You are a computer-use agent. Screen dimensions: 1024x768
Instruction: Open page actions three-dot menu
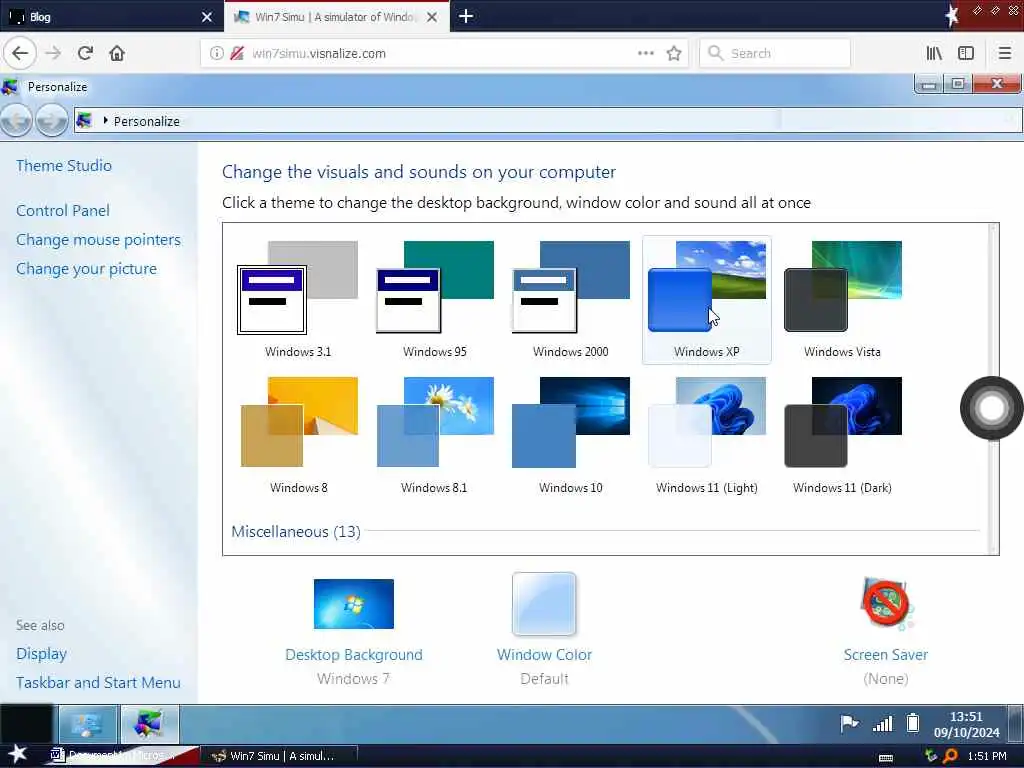646,53
